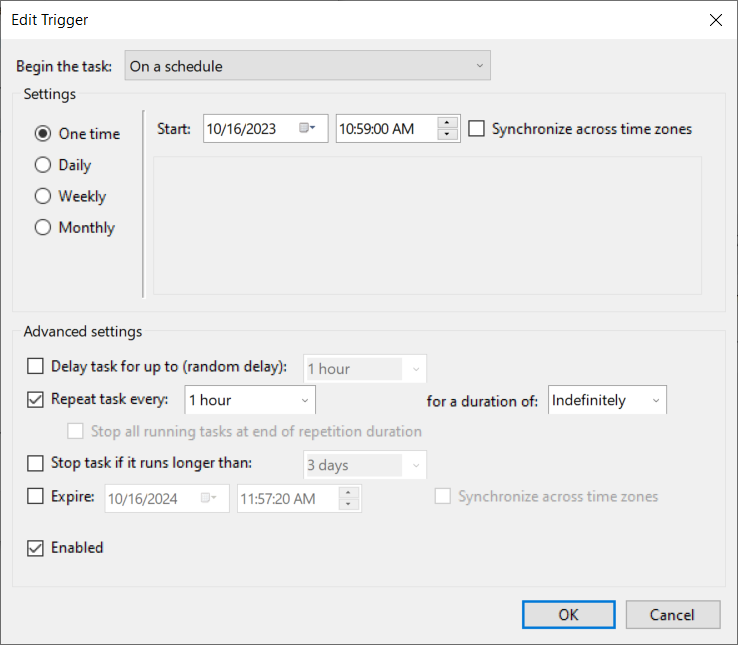Select the One time radio button
The width and height of the screenshot is (738, 645).
[43, 133]
